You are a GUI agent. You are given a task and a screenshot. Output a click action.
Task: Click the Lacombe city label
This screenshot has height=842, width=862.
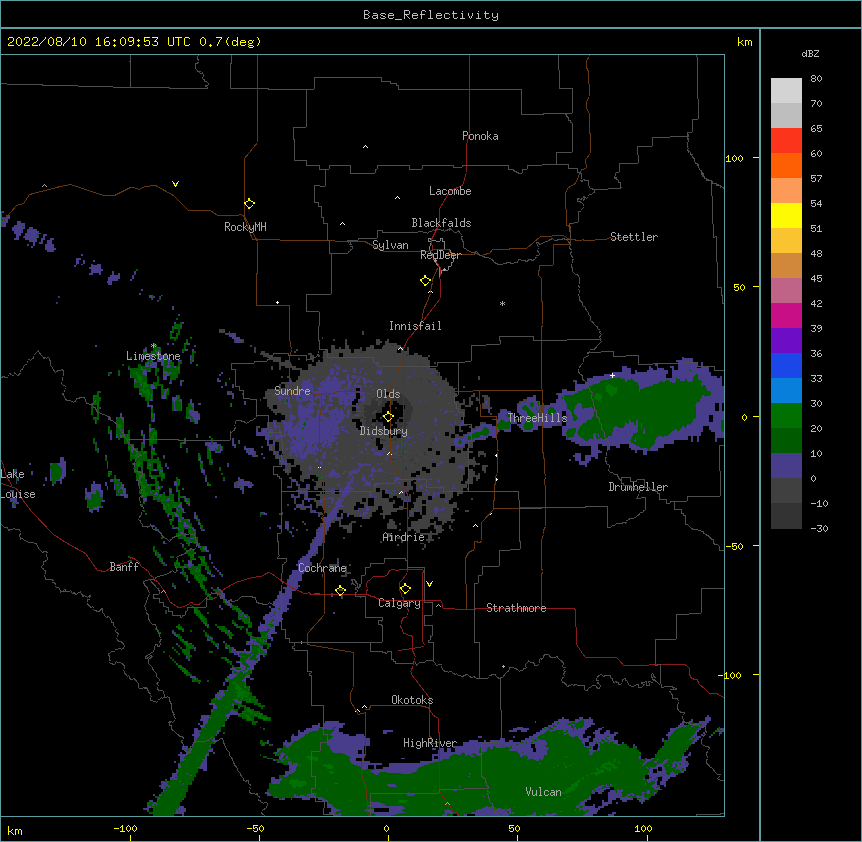coord(450,191)
